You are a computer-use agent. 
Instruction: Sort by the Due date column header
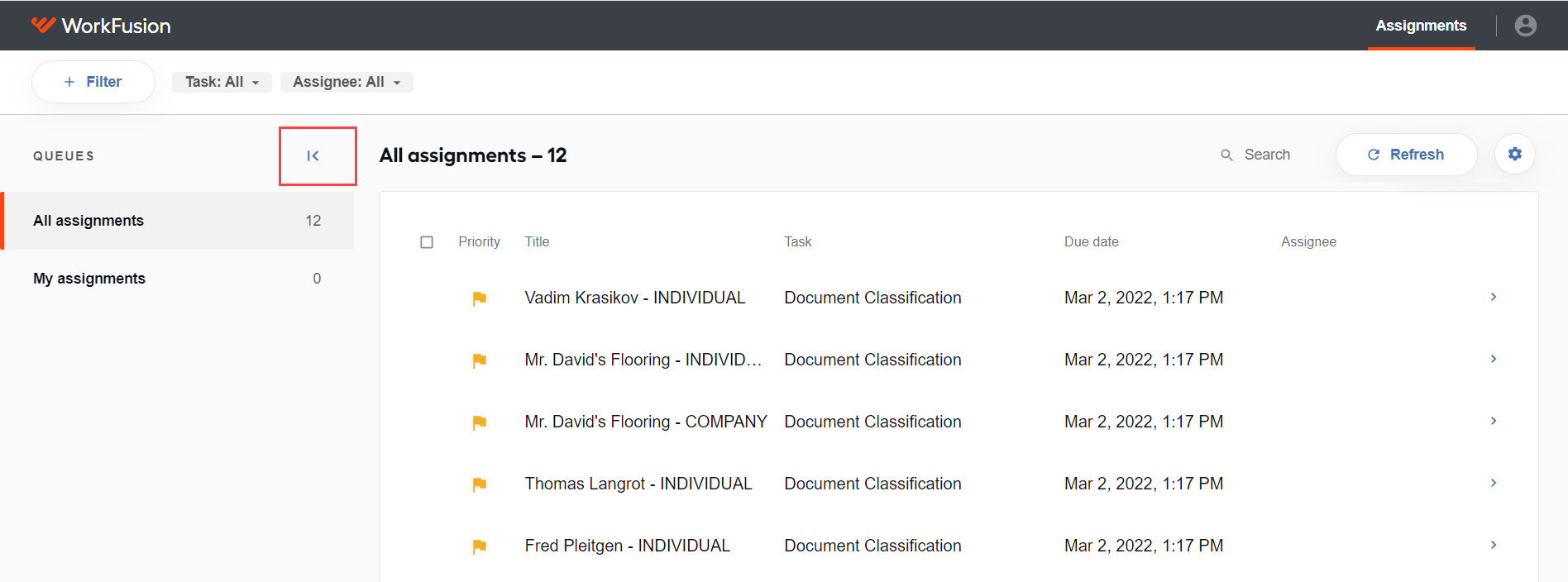coord(1091,241)
